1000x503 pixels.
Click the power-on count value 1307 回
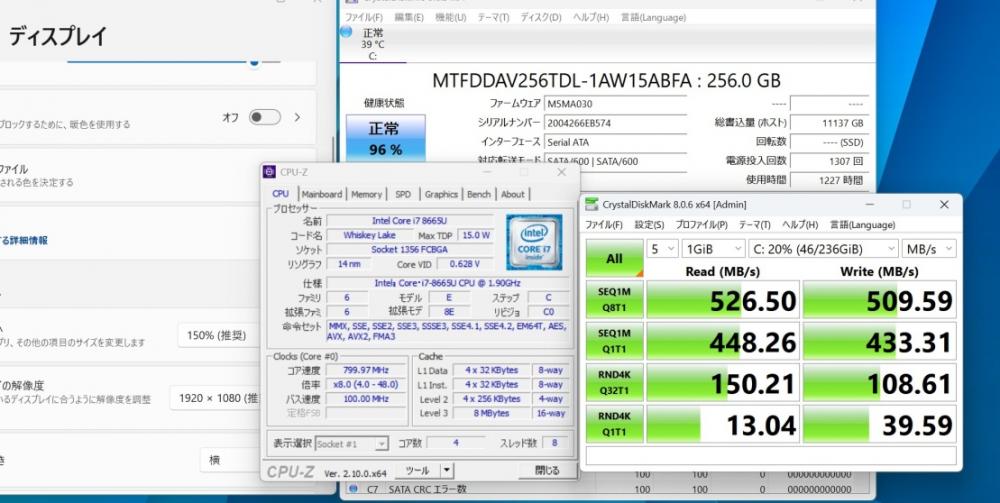click(829, 161)
